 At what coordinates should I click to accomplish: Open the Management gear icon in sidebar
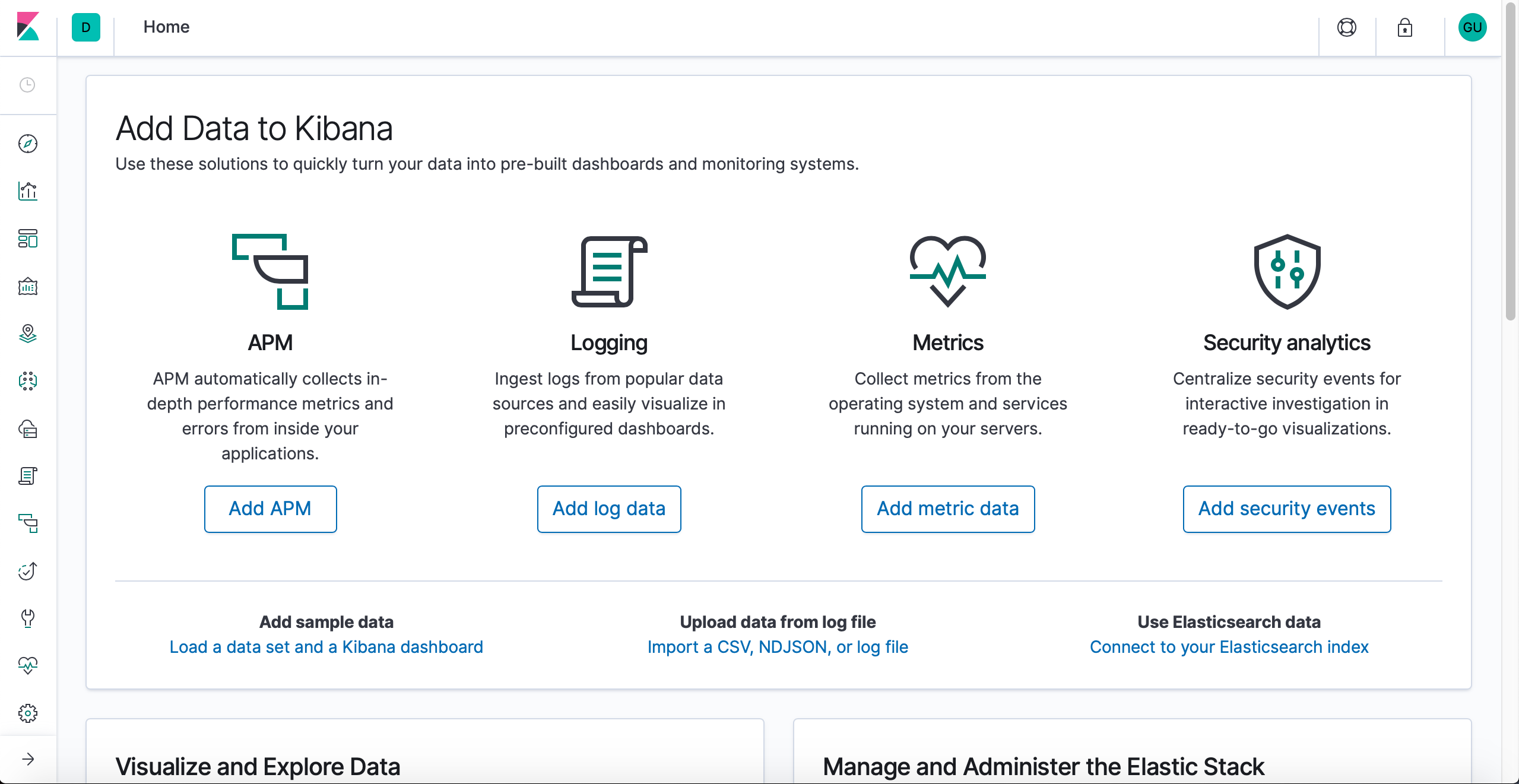pyautogui.click(x=28, y=713)
